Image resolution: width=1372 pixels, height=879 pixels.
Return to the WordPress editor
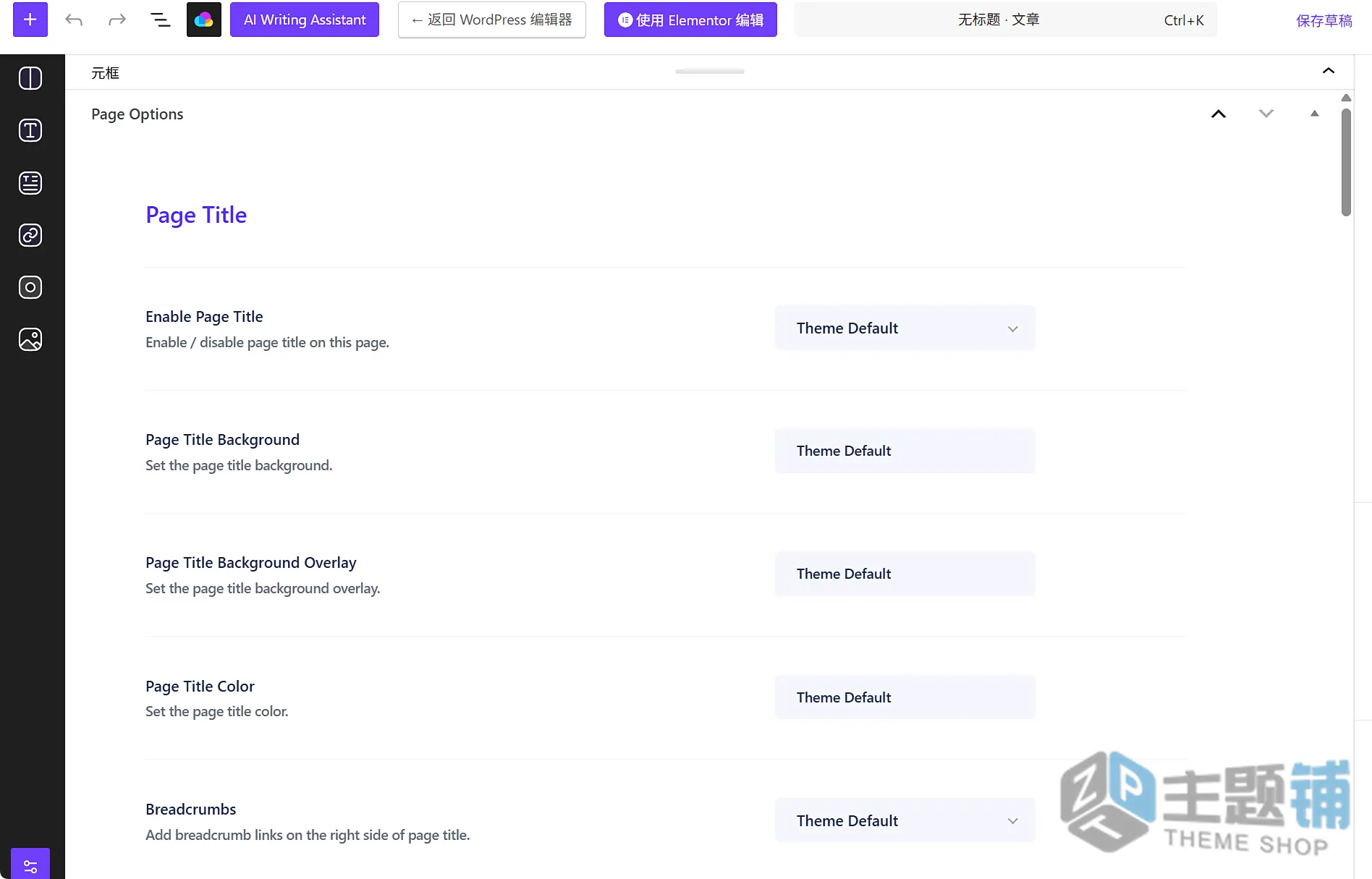click(x=492, y=20)
